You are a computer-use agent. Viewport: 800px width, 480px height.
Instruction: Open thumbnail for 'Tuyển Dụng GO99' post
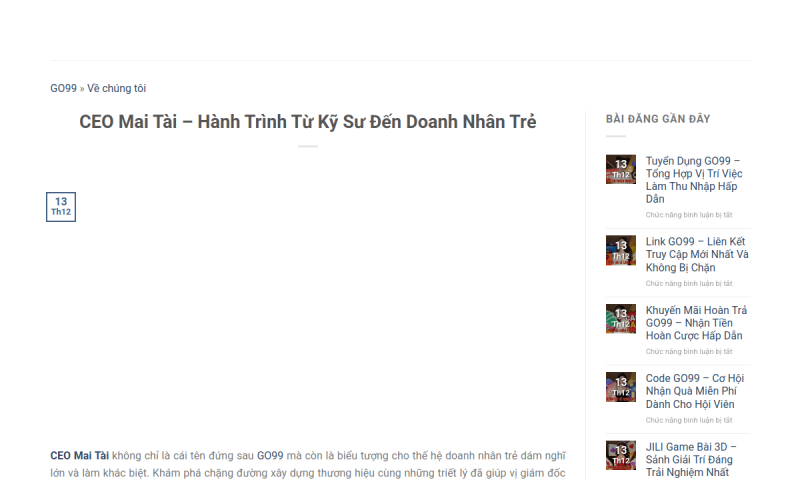[621, 169]
